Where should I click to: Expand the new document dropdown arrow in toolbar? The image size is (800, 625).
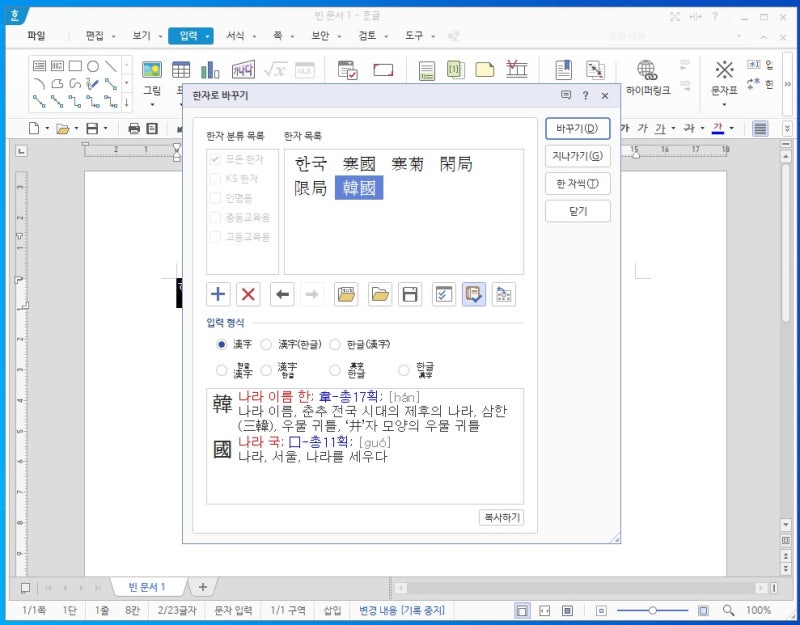pyautogui.click(x=47, y=129)
